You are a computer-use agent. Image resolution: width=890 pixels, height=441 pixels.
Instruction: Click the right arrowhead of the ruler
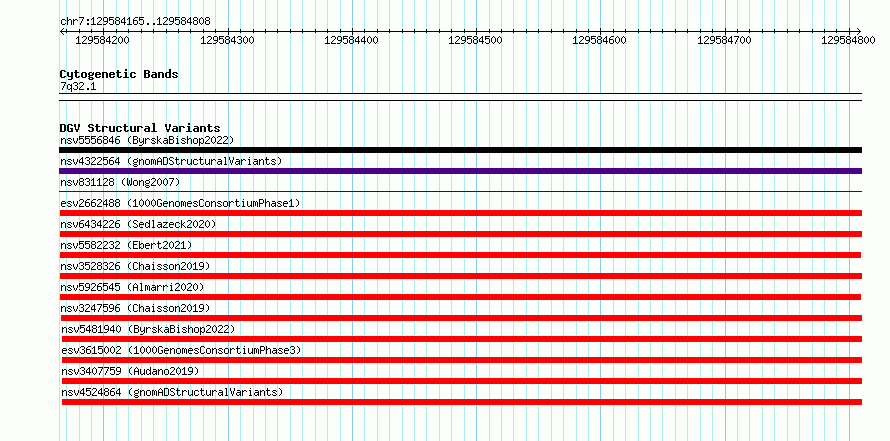[859, 31]
